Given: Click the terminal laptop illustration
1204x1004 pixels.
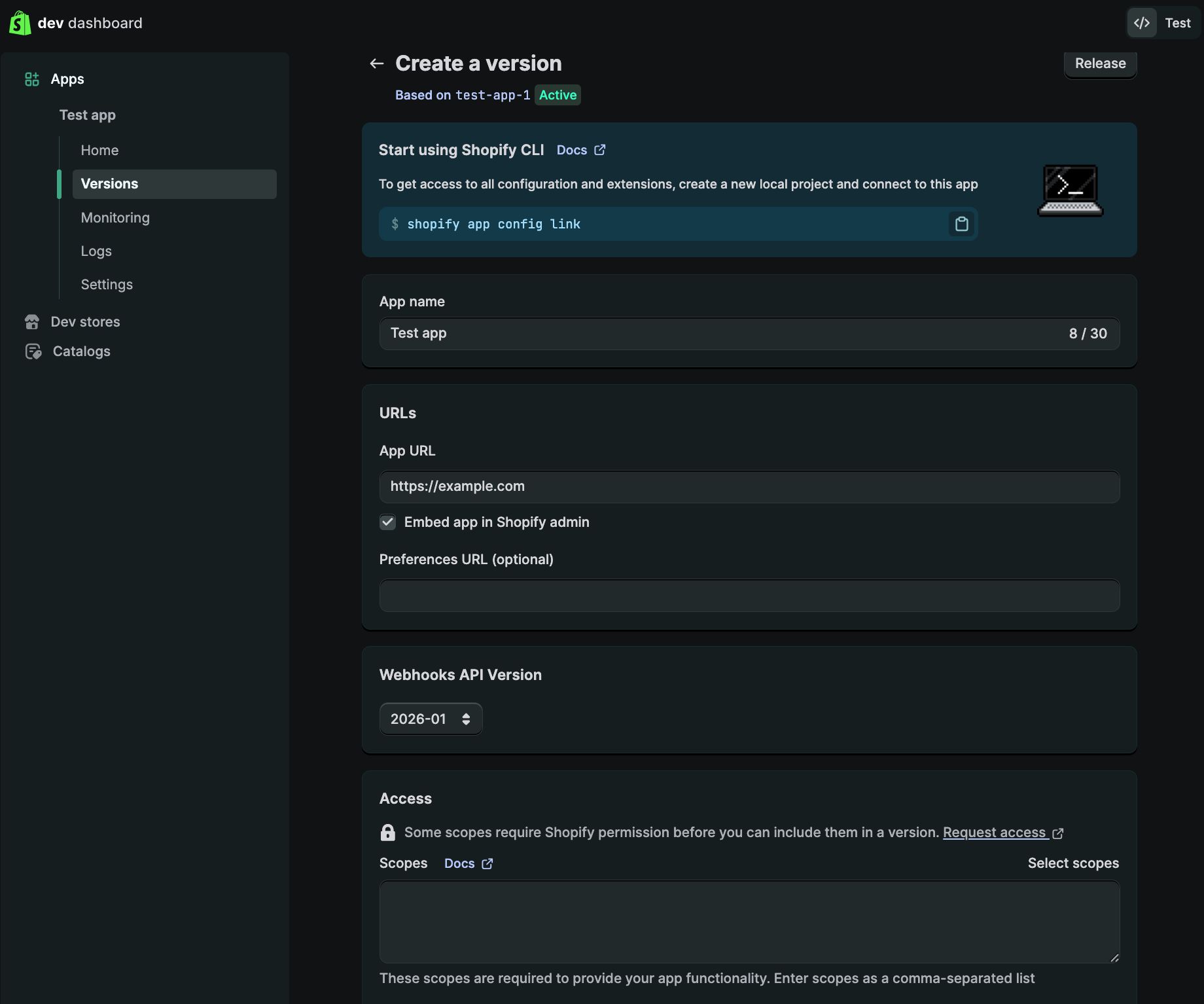Looking at the screenshot, I should pyautogui.click(x=1071, y=190).
